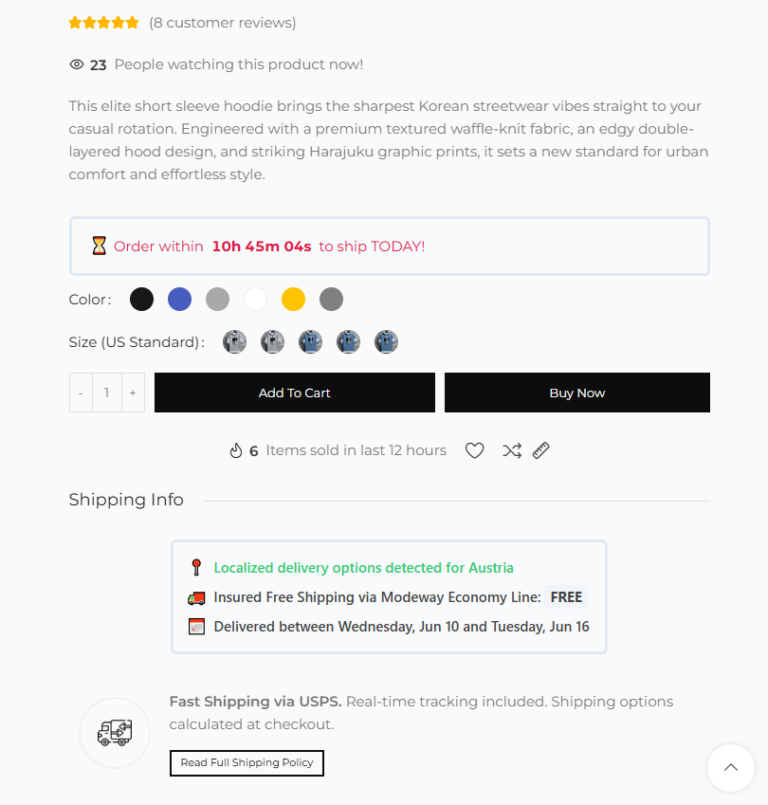Image resolution: width=768 pixels, height=805 pixels.
Task: Click the delivery truck circle icon
Action: (x=114, y=733)
